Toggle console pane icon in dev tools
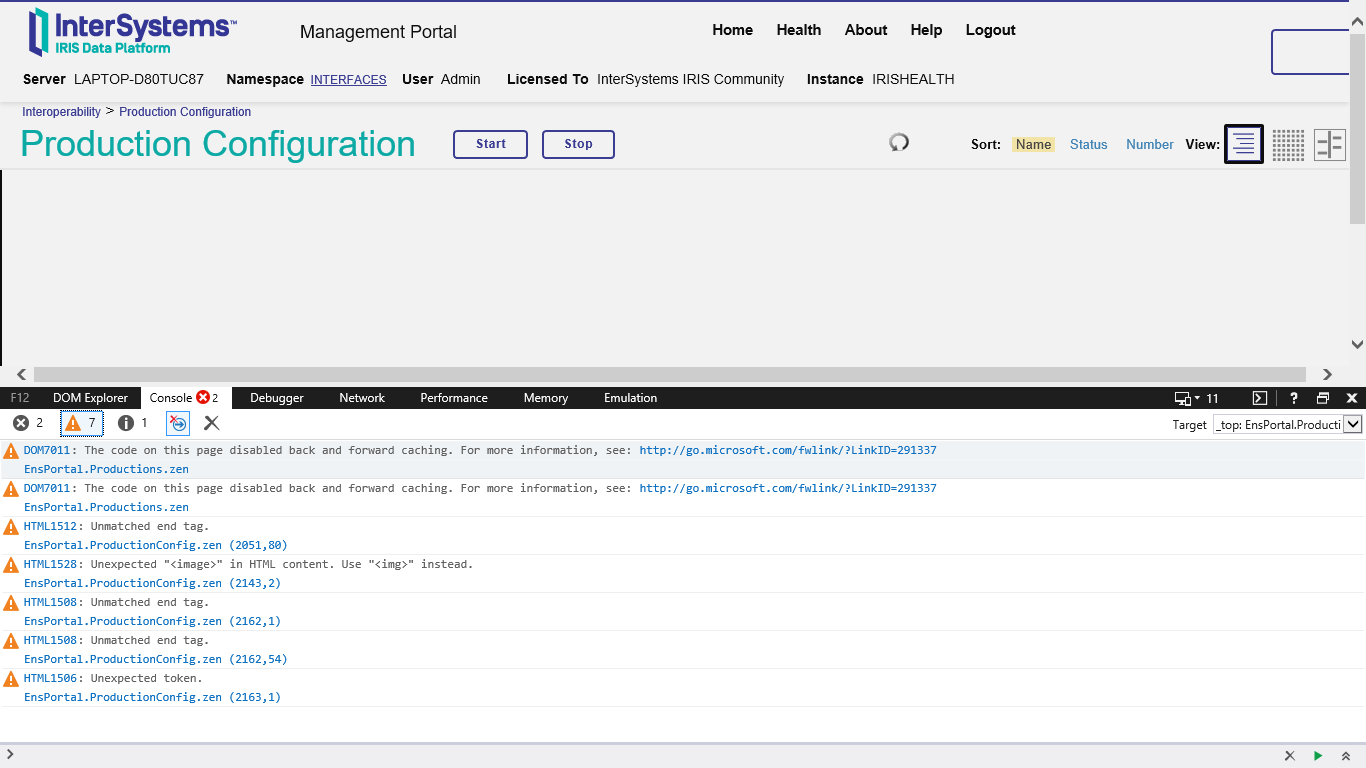This screenshot has height=768, width=1366. click(1260, 398)
